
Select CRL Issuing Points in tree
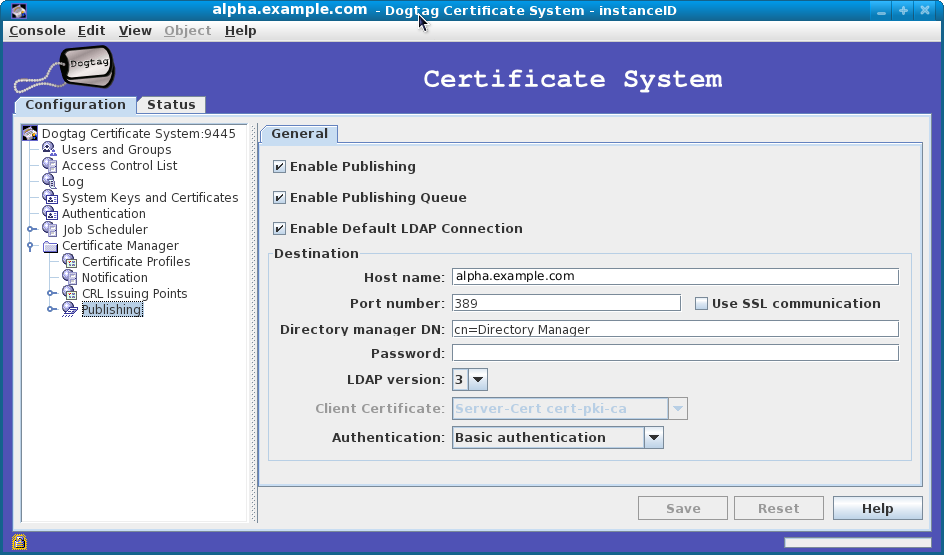[x=134, y=294]
